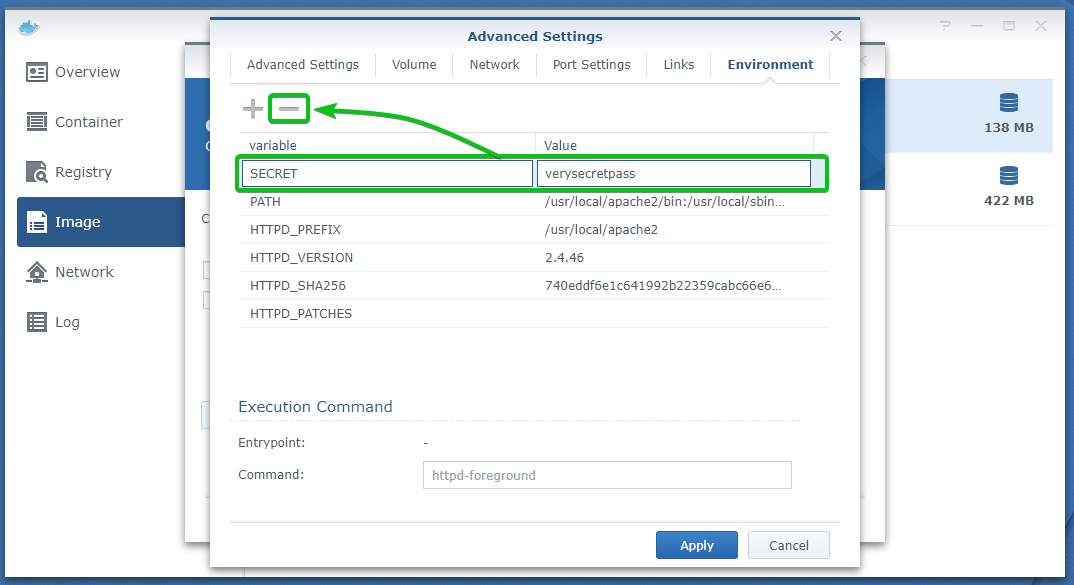Go to Network in the sidebar

click(84, 272)
